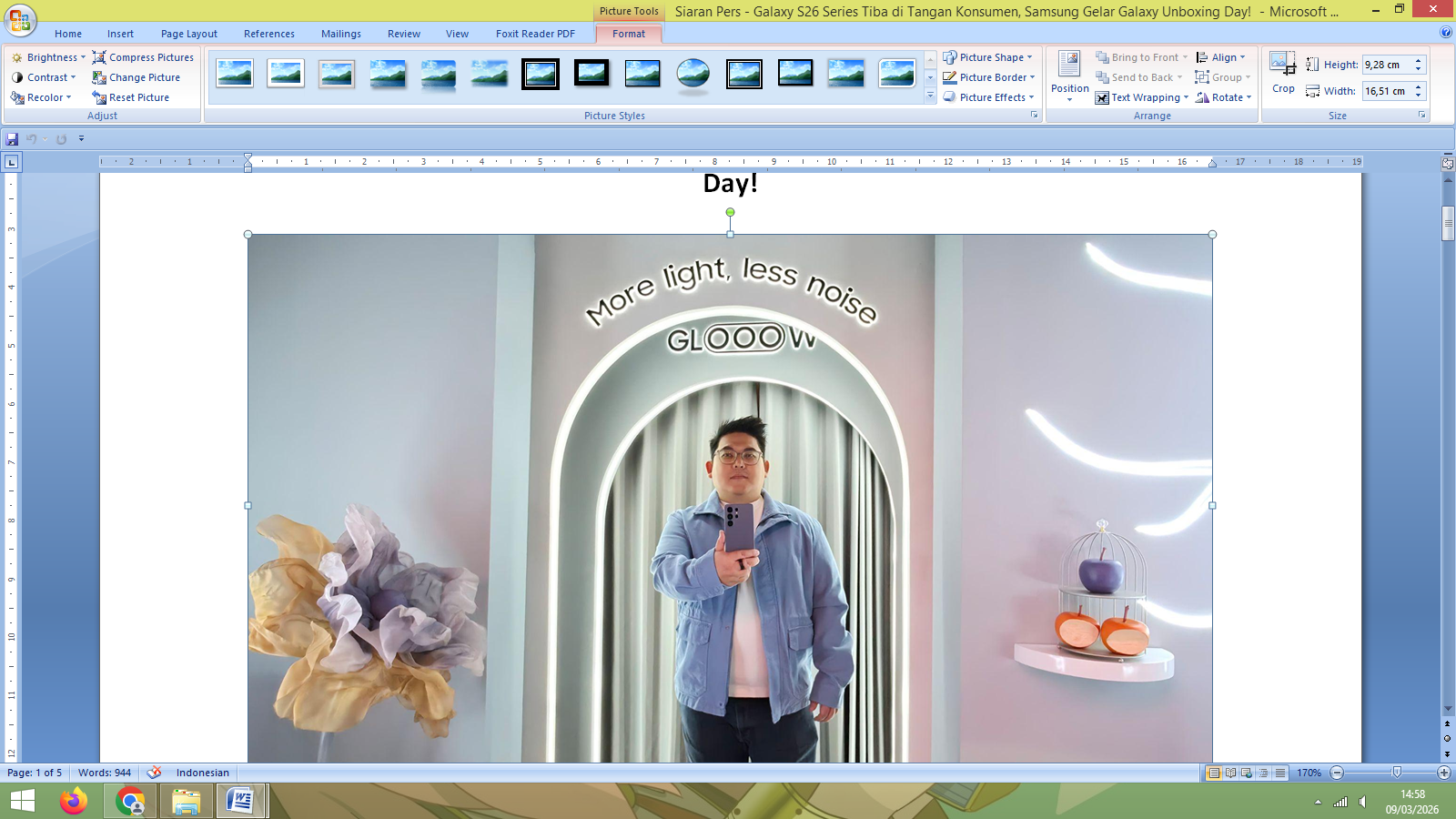Expand the Brightness dropdown
Screen dimensions: 1456x819
(x=48, y=57)
